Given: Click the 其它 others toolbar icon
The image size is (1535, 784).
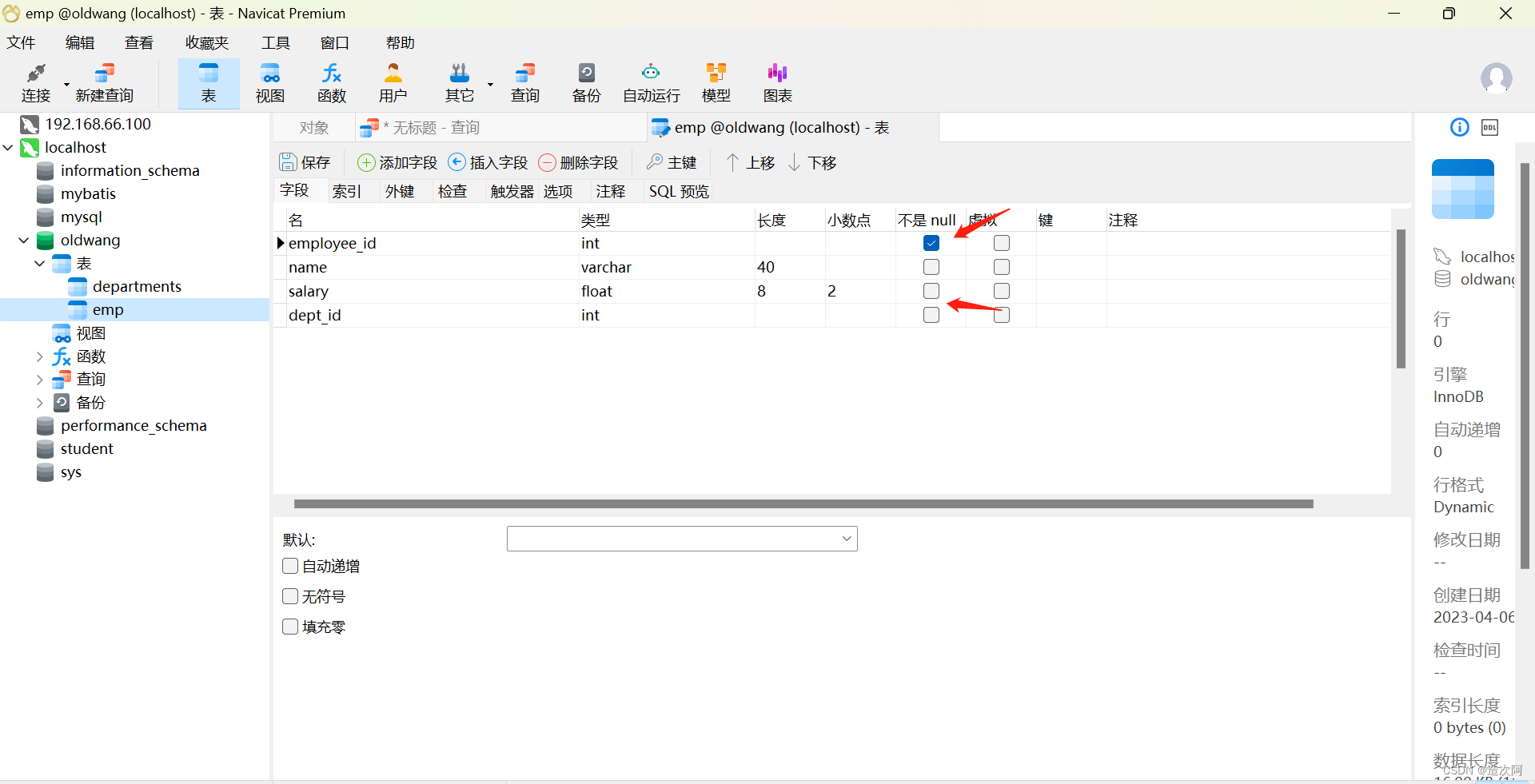Looking at the screenshot, I should [459, 83].
